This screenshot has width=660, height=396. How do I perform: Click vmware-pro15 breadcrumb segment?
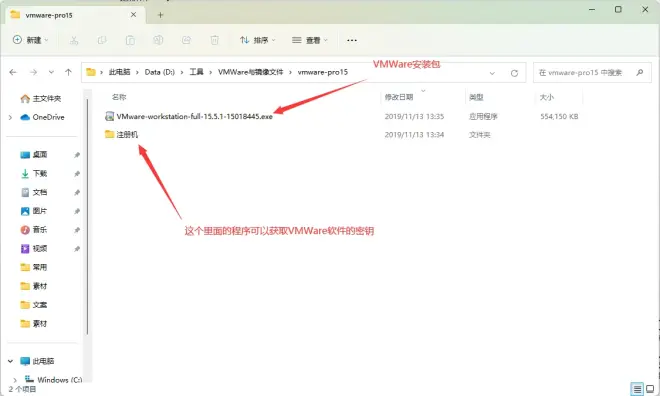[323, 72]
